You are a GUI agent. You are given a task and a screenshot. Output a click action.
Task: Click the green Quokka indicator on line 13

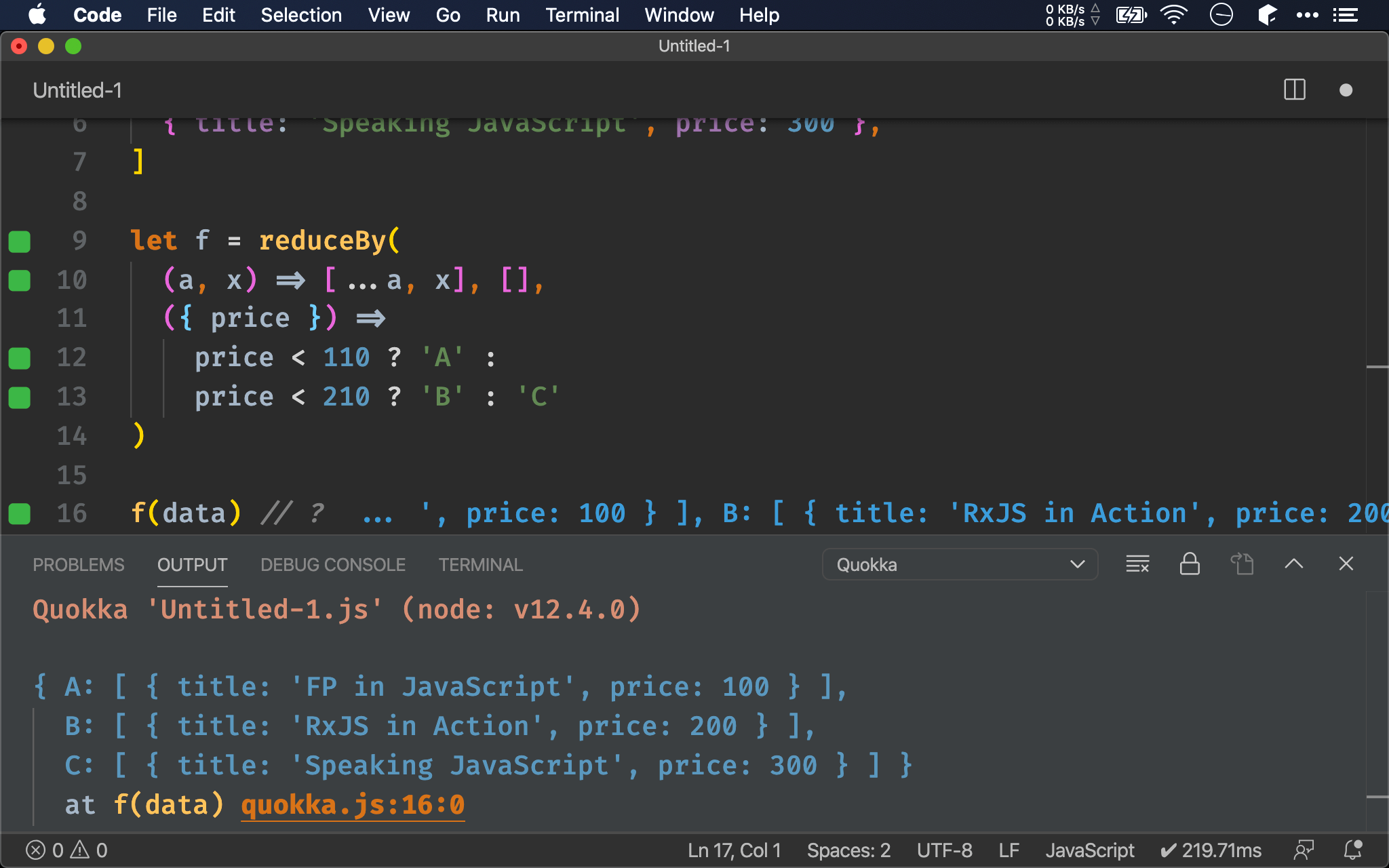click(20, 397)
